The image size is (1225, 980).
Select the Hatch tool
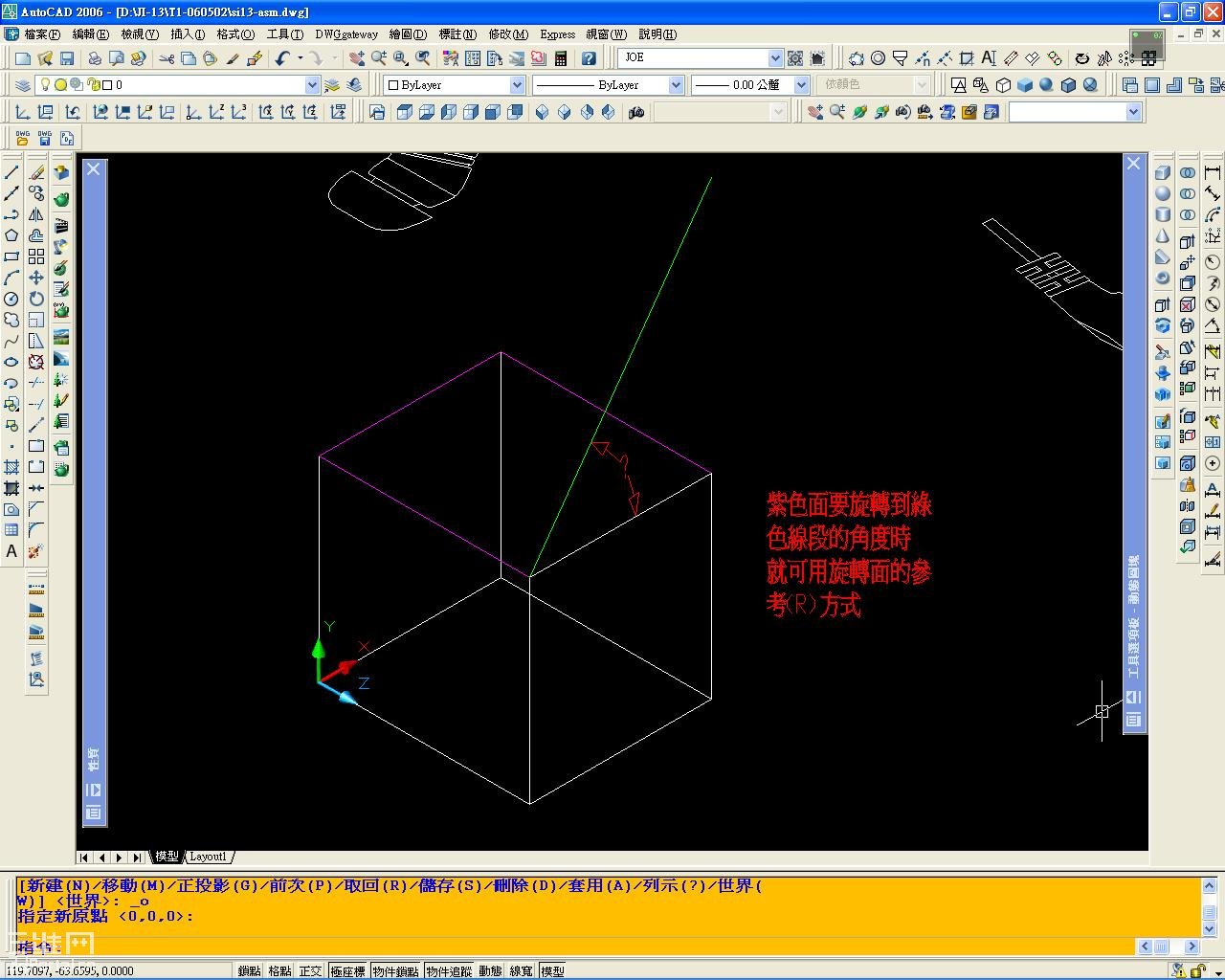(x=11, y=467)
